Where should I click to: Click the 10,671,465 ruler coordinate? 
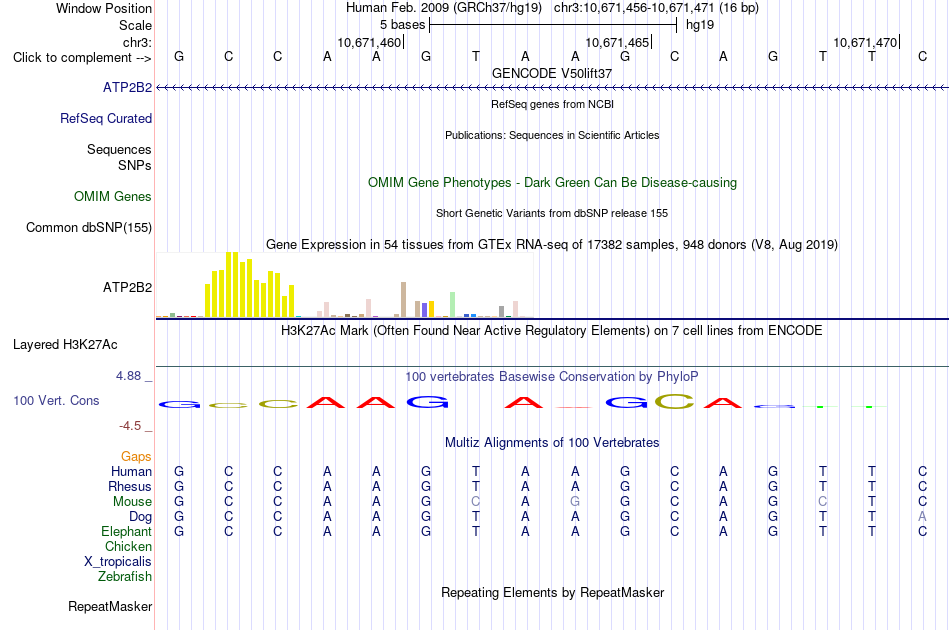[617, 42]
